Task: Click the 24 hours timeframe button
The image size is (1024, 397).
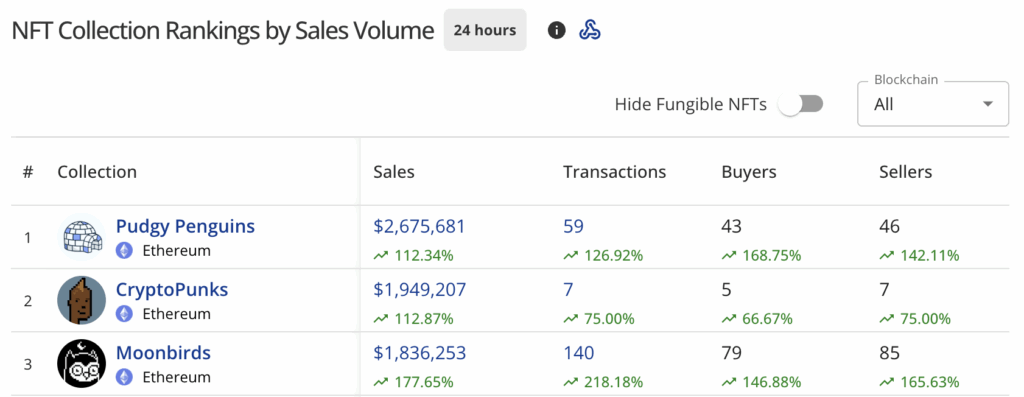Action: (x=485, y=30)
